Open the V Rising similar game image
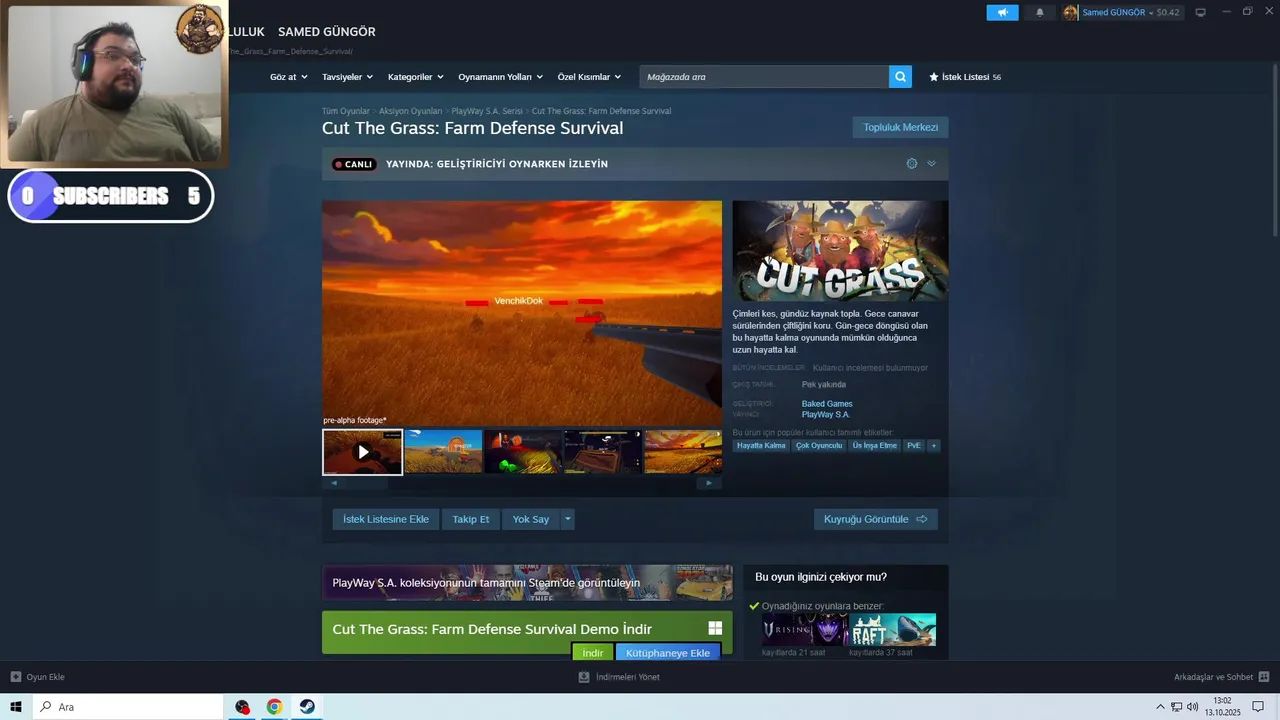The height and width of the screenshot is (720, 1280). click(805, 629)
